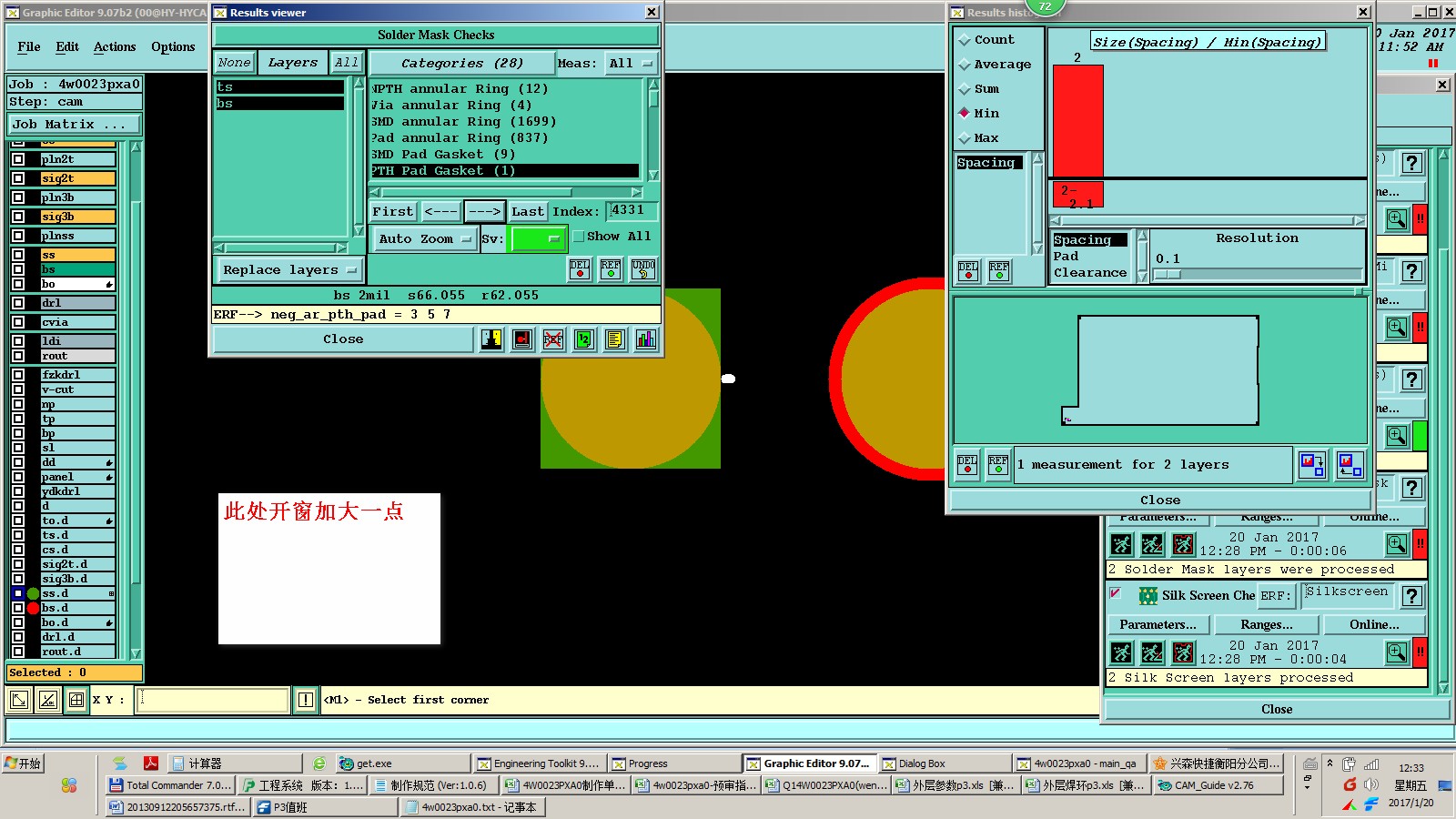
Task: Click DEL icon in Results viewer
Action: 579,268
